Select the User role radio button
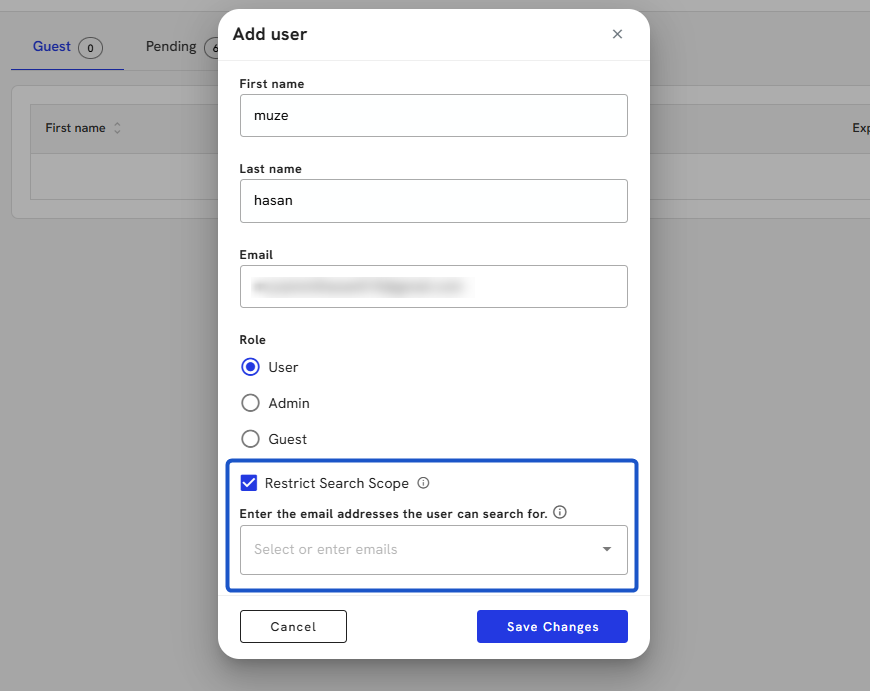Viewport: 870px width, 691px height. pos(251,367)
